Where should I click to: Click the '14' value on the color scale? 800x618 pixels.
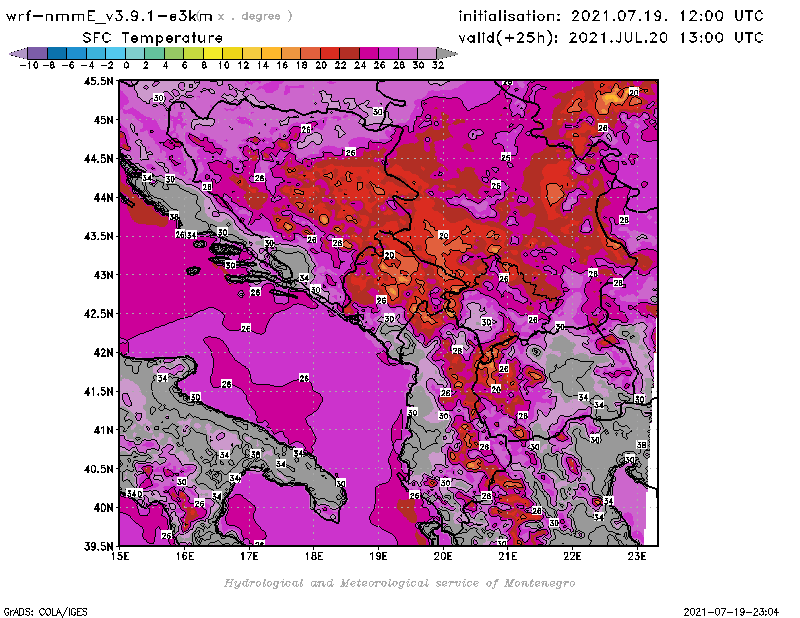[262, 65]
